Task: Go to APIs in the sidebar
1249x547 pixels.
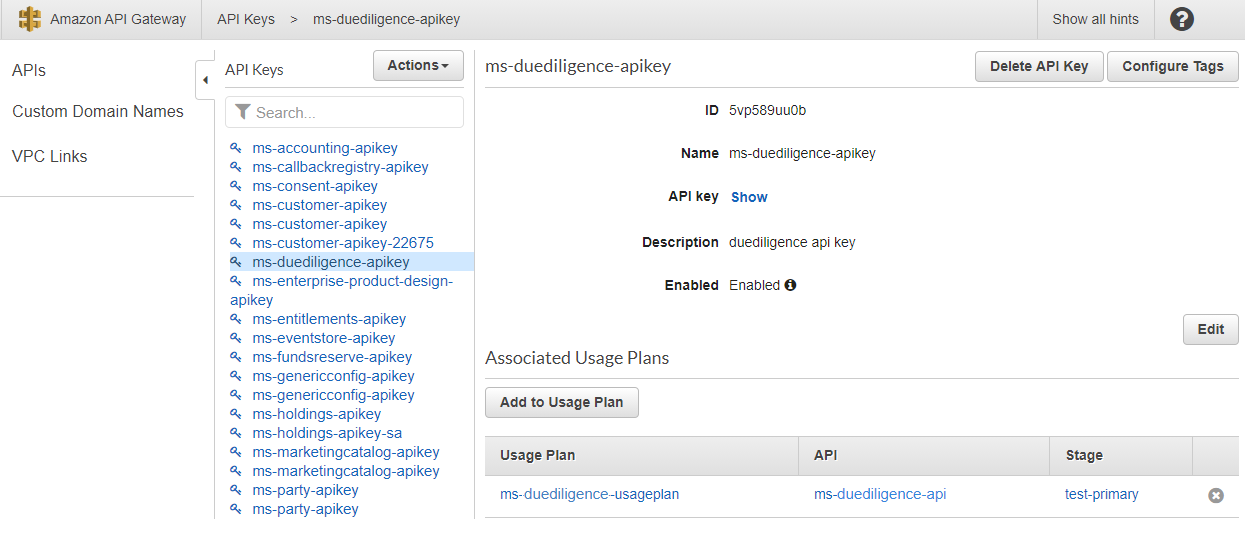Action: click(x=29, y=71)
